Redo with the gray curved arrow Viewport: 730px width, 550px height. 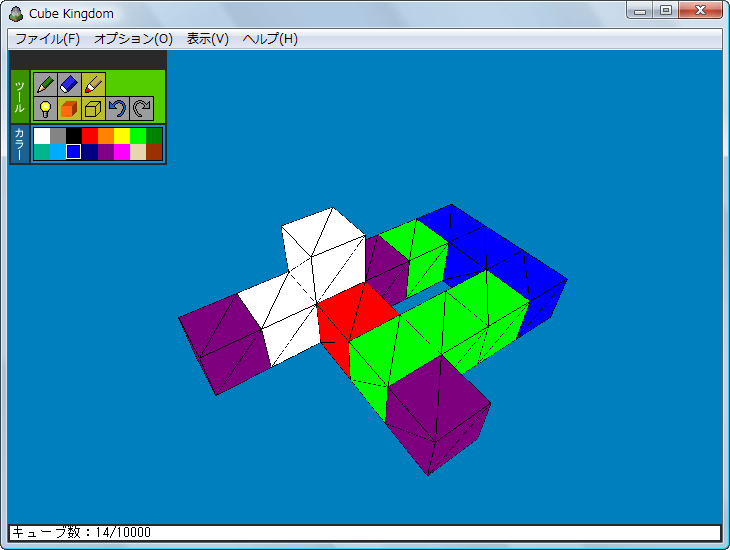pos(142,109)
